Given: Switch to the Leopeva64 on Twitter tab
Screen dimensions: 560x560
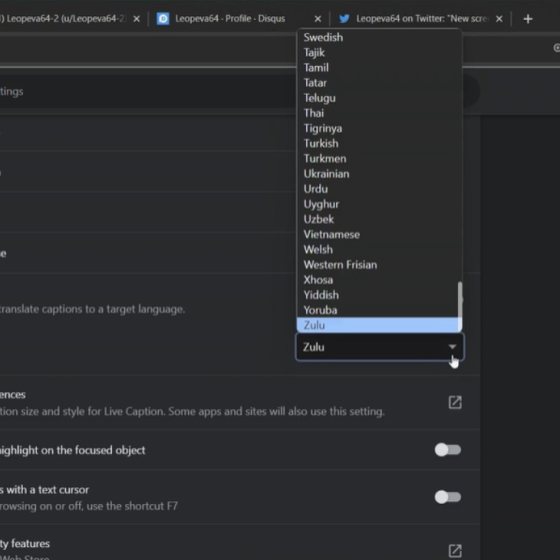Looking at the screenshot, I should (x=421, y=19).
